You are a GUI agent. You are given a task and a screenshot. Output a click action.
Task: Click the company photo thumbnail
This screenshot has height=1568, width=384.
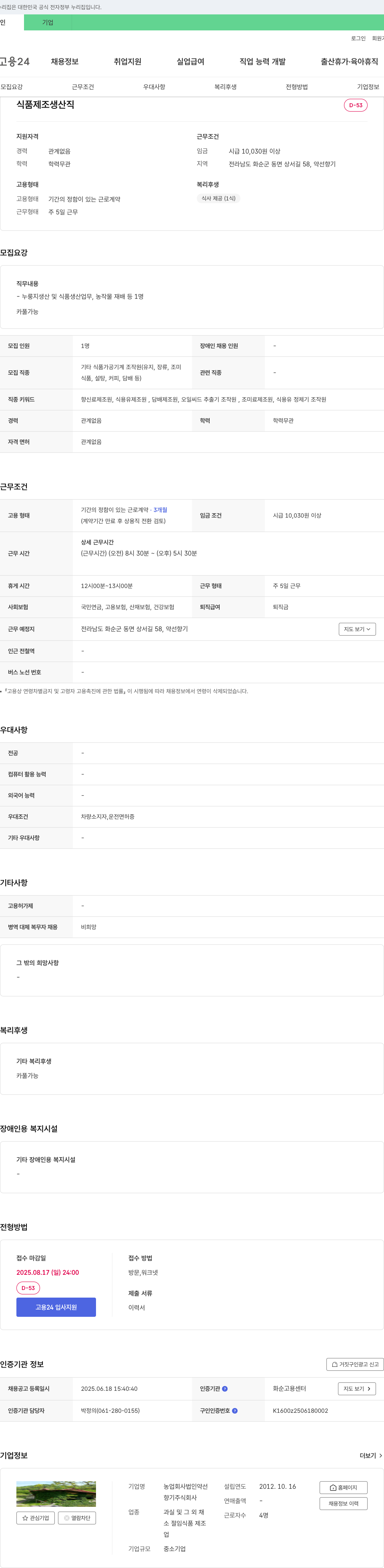coord(56,1494)
